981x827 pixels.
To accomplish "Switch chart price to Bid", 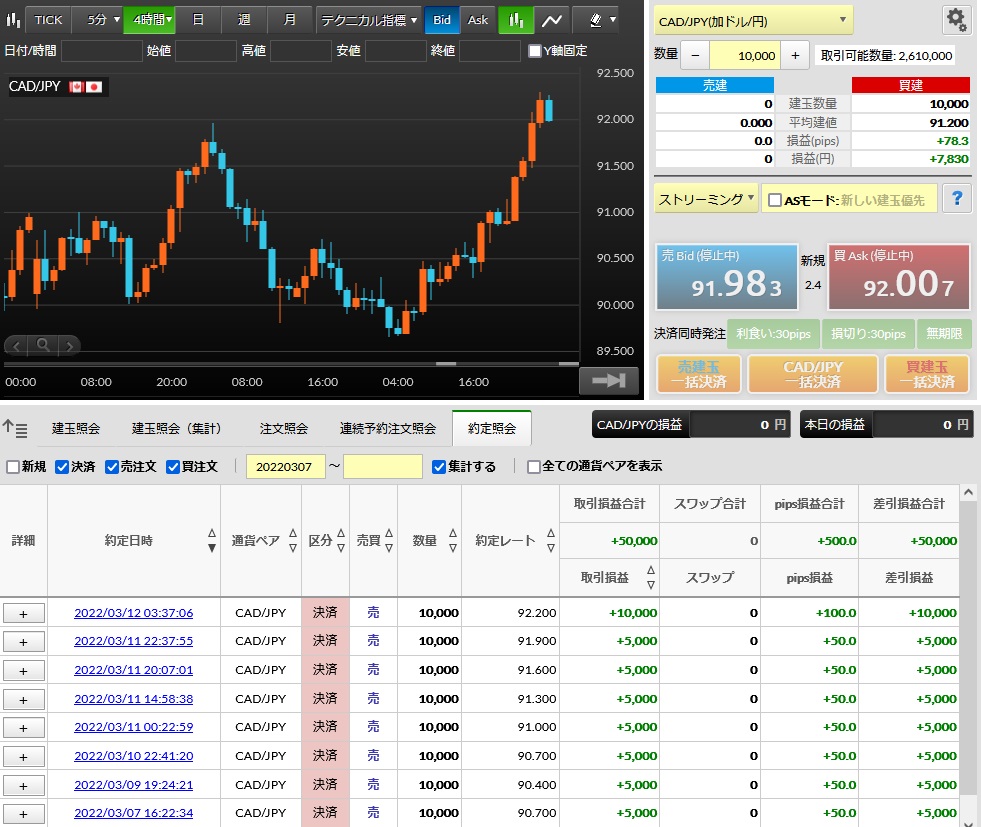I will 442,20.
